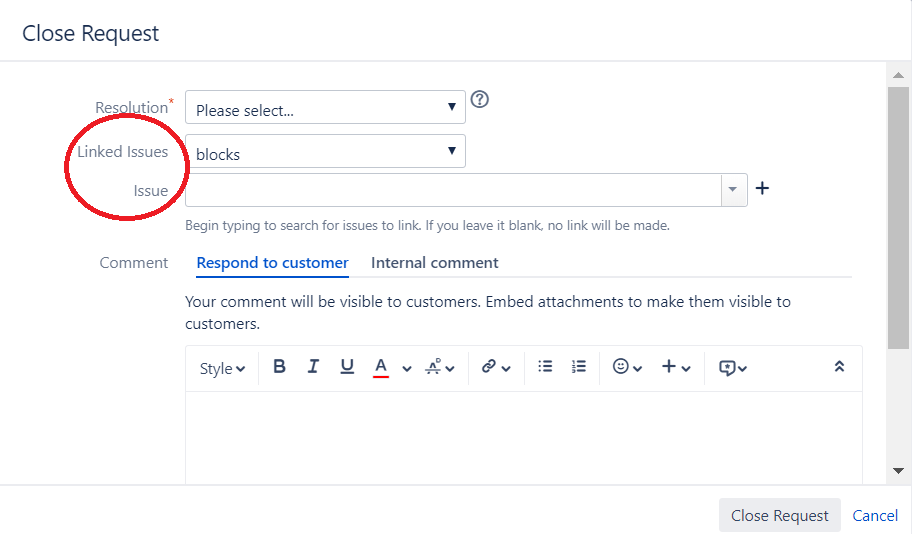Click the scrollbar up arrow
This screenshot has height=534, width=912.
(899, 75)
